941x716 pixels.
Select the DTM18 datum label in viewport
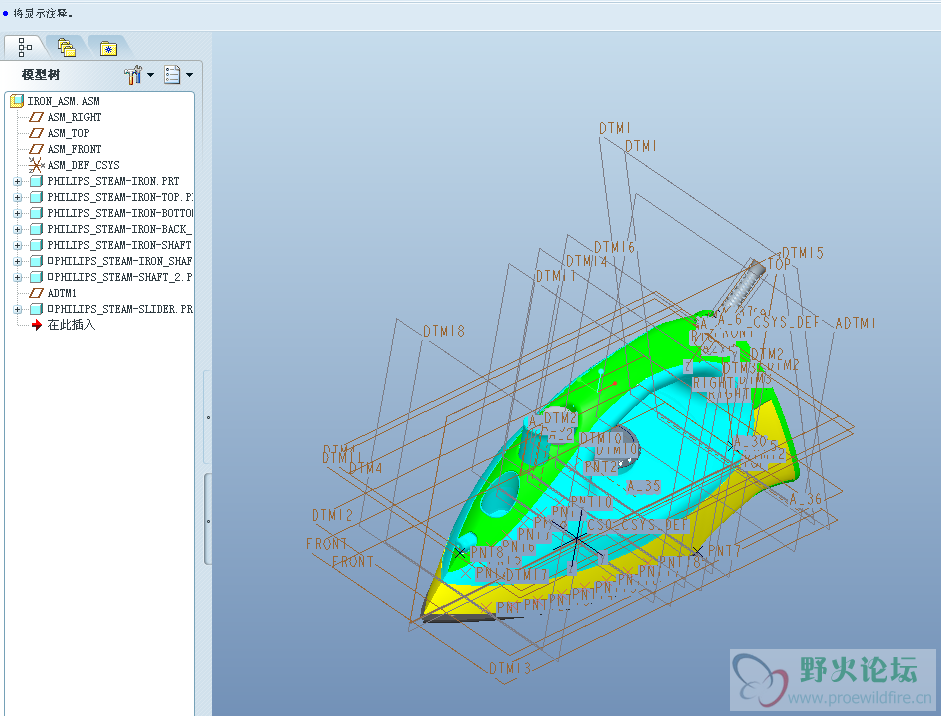click(x=443, y=331)
